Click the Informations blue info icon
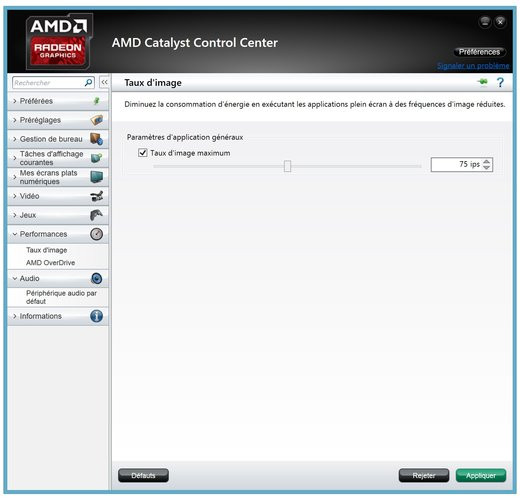The image size is (520, 498). (96, 316)
